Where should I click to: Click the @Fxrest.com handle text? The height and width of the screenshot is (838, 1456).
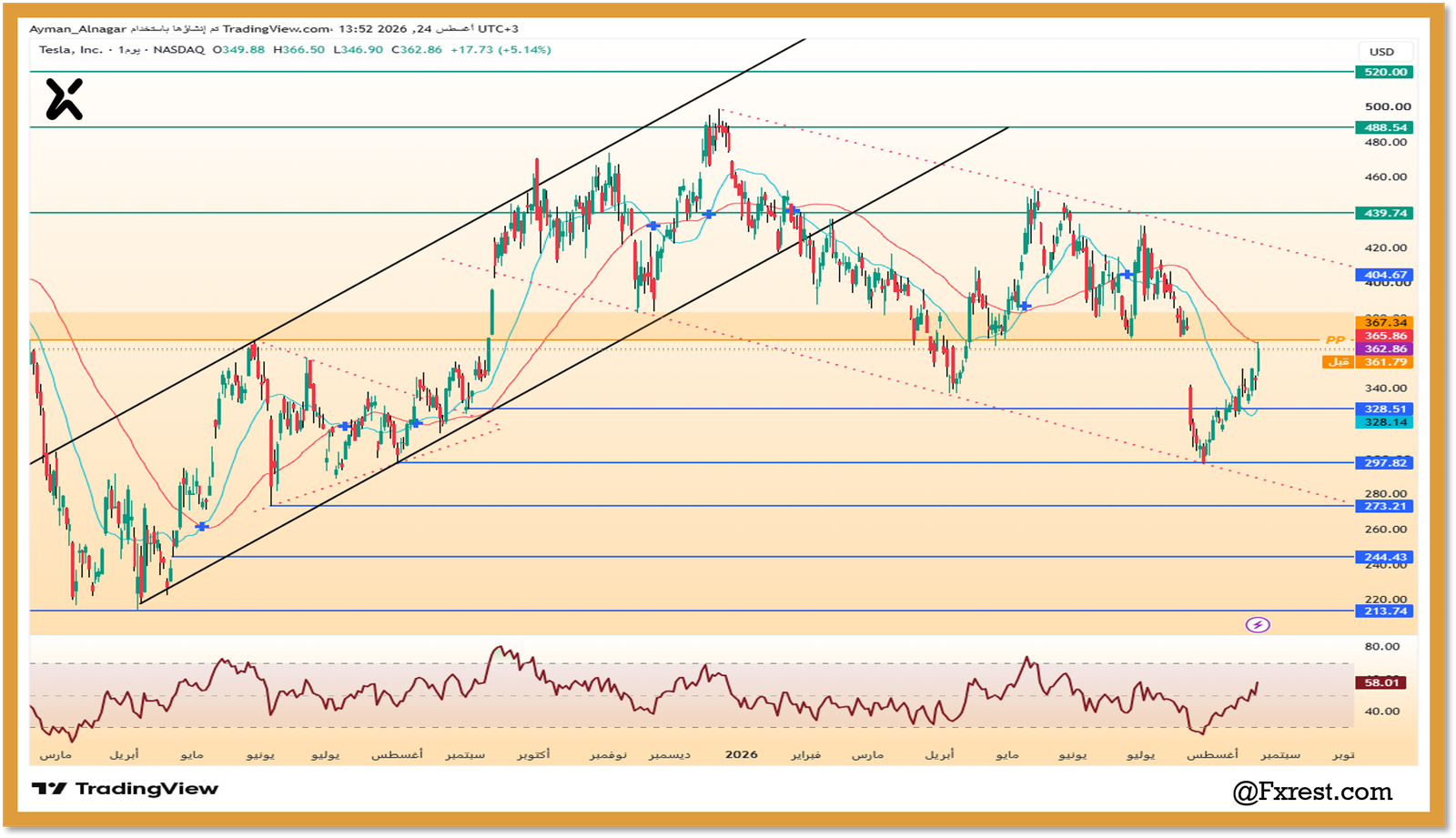1312,793
